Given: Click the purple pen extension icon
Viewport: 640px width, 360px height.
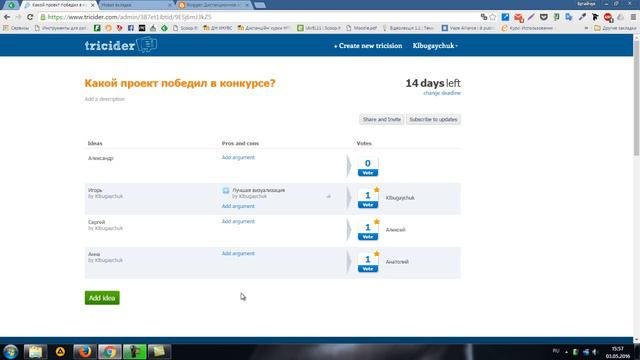Looking at the screenshot, I should 531,17.
